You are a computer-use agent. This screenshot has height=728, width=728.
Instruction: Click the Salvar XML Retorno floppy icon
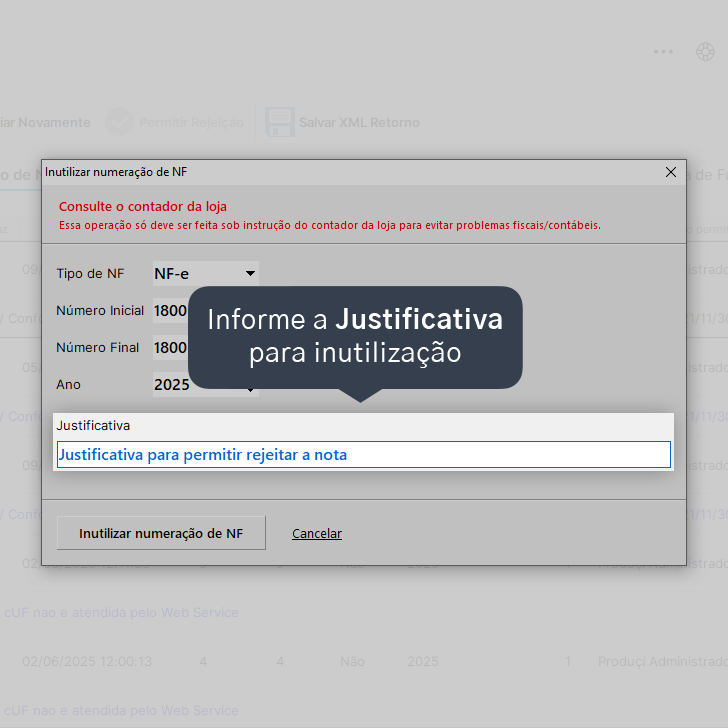tap(280, 122)
